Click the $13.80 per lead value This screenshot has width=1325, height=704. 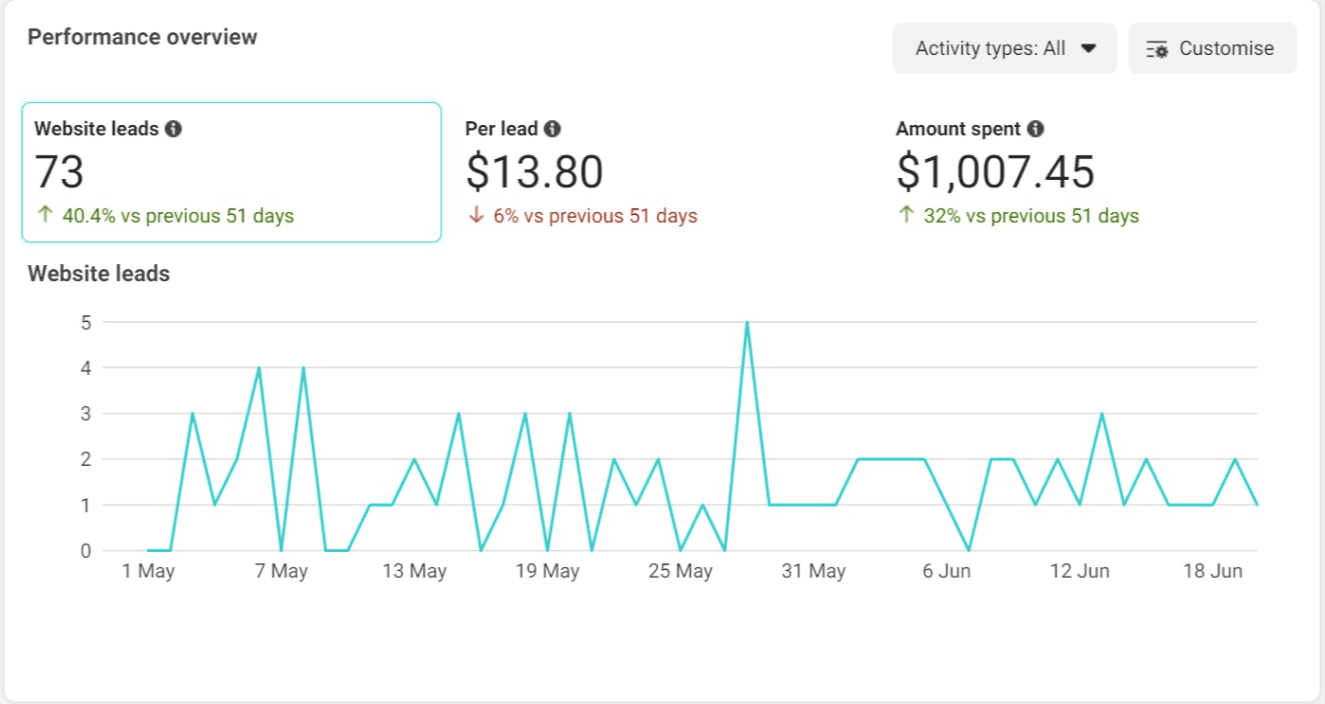534,172
